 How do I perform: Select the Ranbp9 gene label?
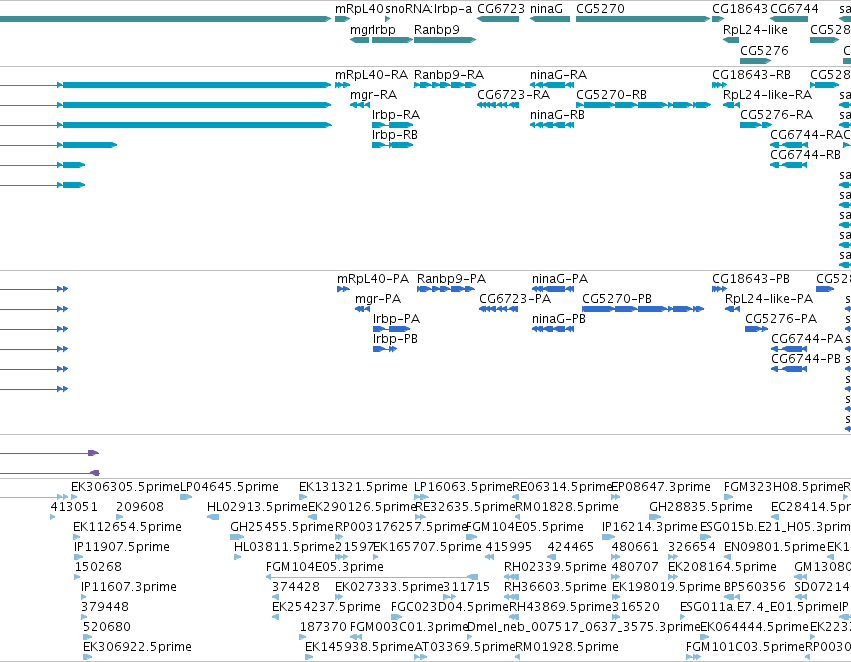pyautogui.click(x=436, y=29)
